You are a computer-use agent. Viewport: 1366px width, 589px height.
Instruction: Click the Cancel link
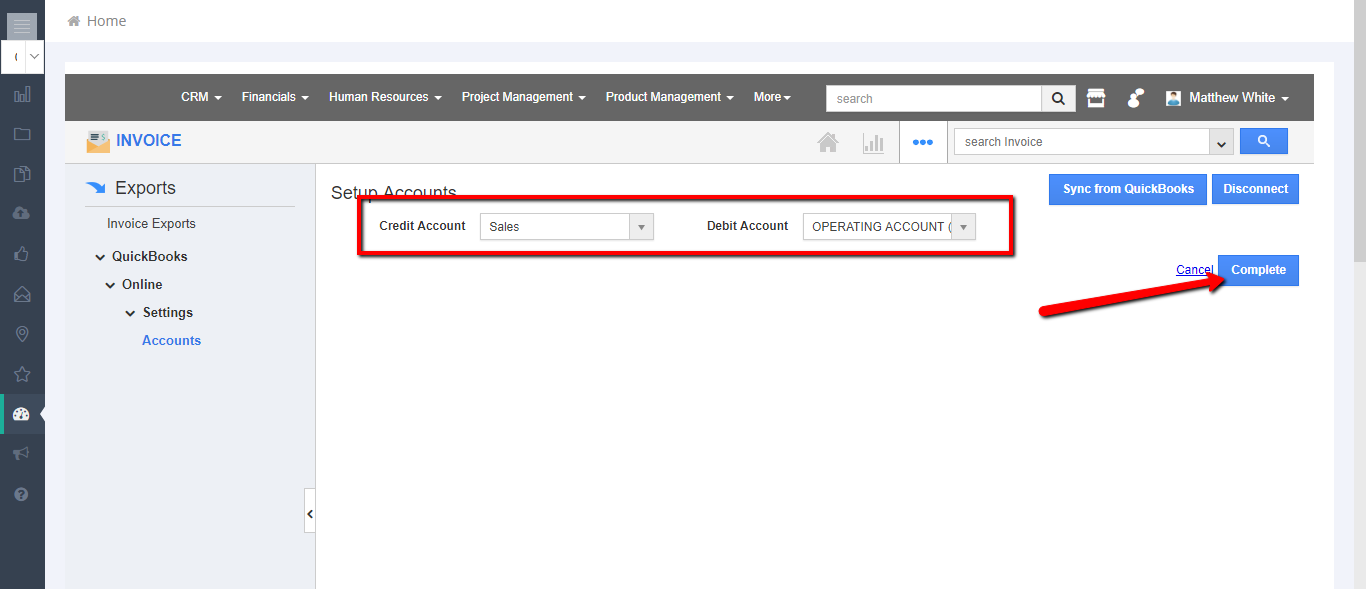[1194, 270]
